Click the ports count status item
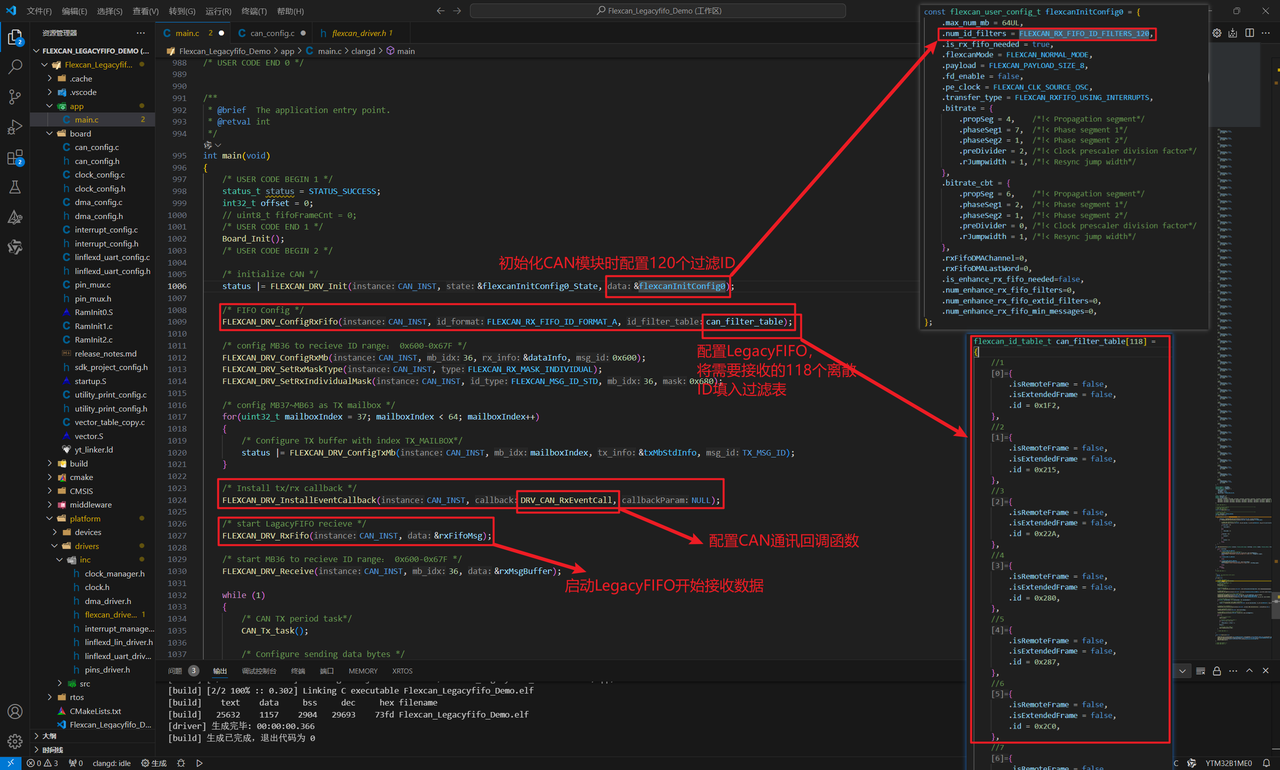The image size is (1280, 770). click(76, 763)
